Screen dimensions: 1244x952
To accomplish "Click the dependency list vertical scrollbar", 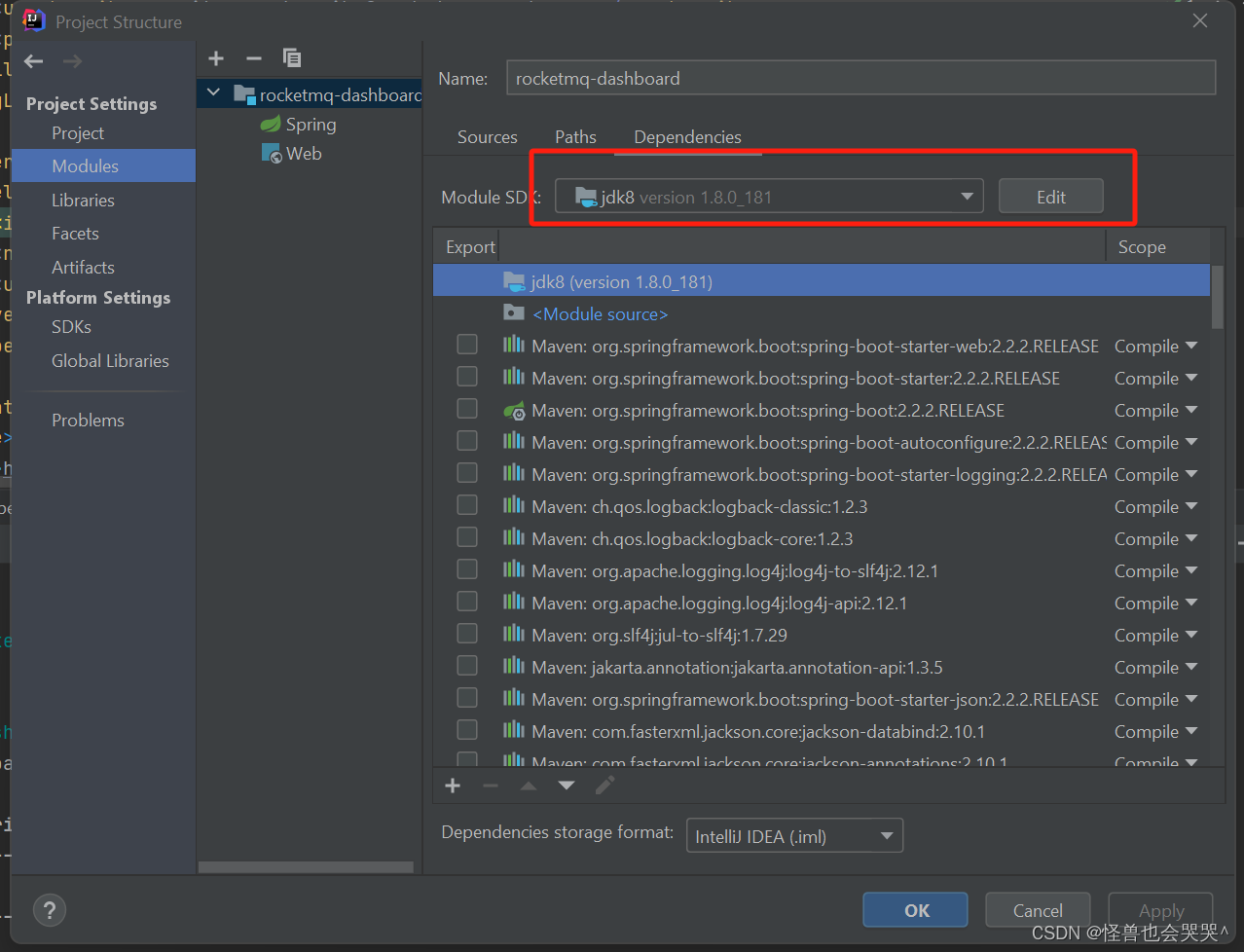I will [1217, 297].
